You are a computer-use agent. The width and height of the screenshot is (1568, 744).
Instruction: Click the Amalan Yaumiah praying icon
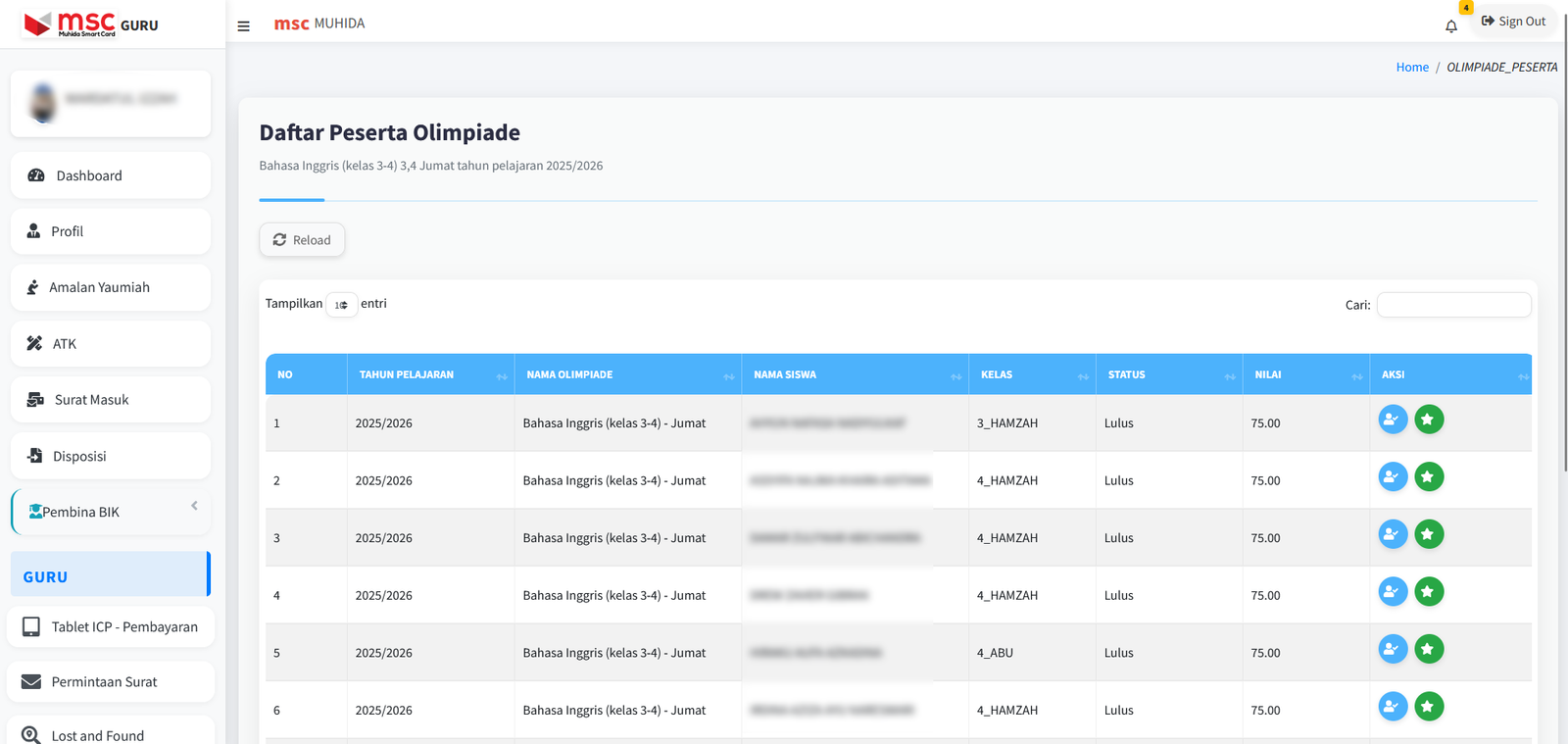coord(32,287)
